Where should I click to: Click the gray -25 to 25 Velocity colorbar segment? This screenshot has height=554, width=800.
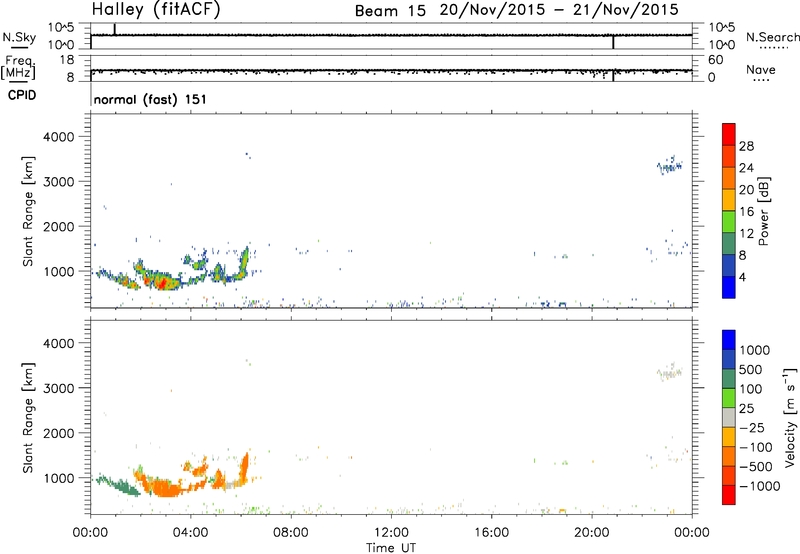tap(729, 417)
